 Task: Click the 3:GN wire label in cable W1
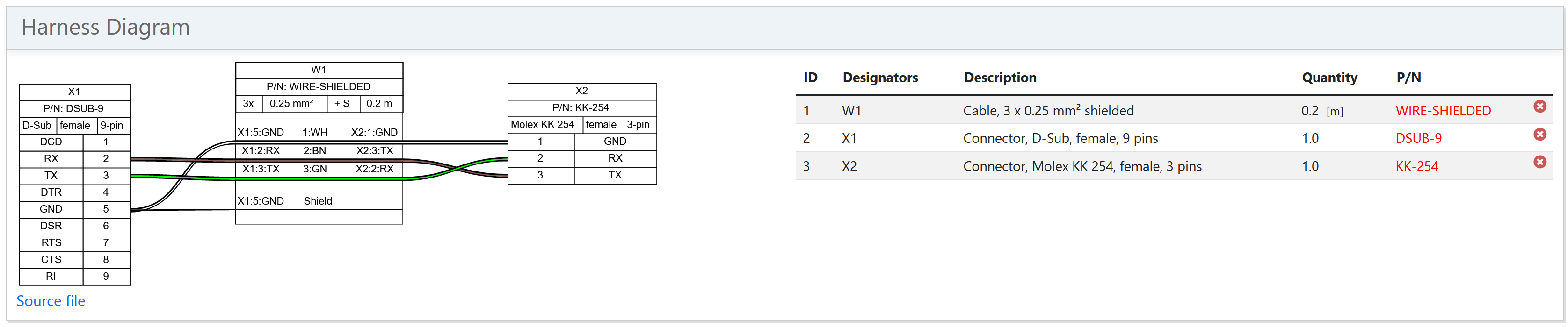click(315, 169)
